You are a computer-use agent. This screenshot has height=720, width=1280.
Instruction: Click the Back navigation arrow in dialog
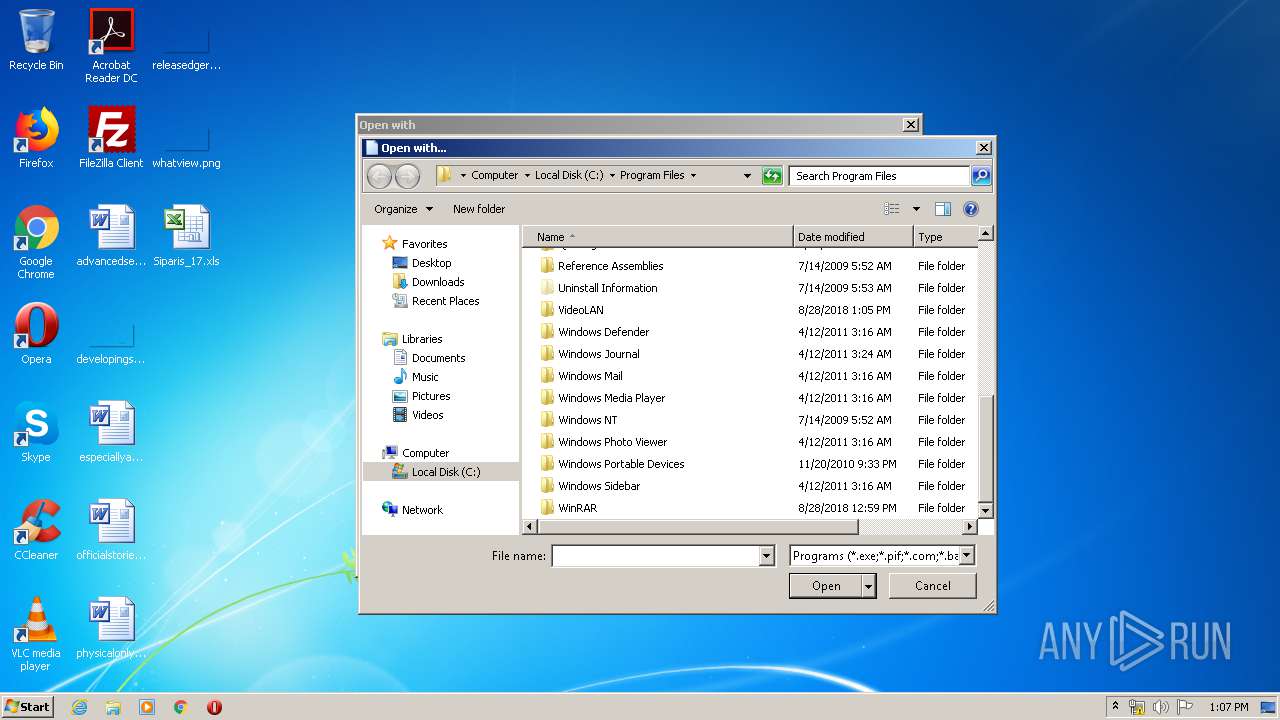coord(379,176)
